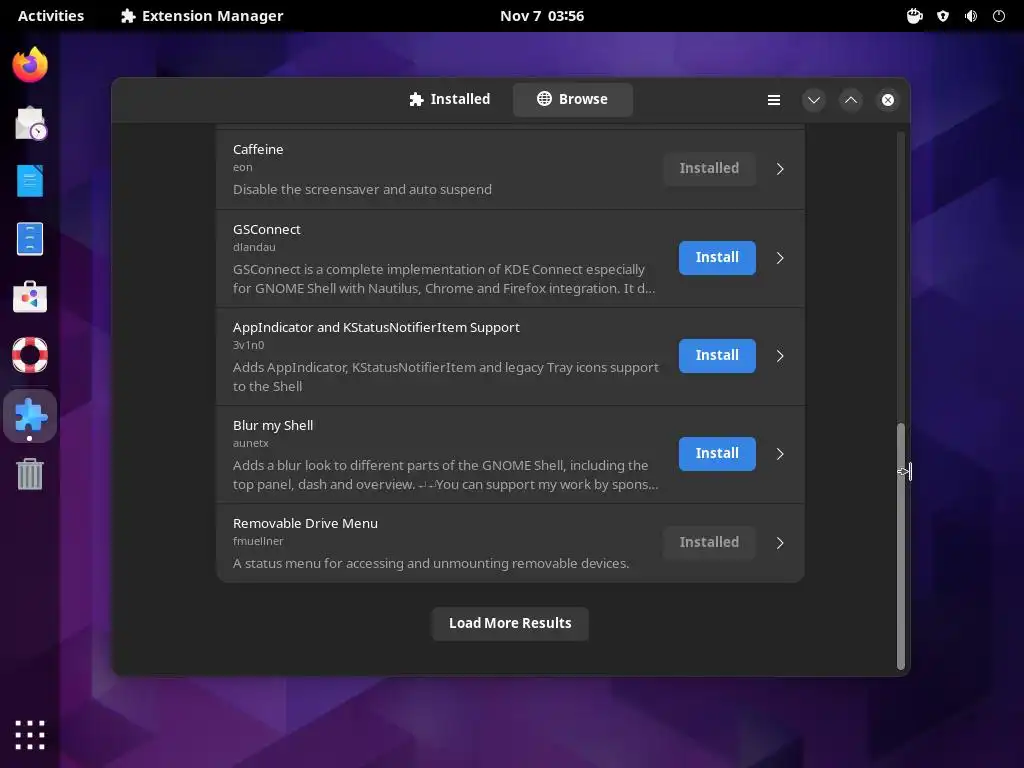Click the Removable Drive Menu title
This screenshot has width=1024, height=768.
click(x=305, y=523)
